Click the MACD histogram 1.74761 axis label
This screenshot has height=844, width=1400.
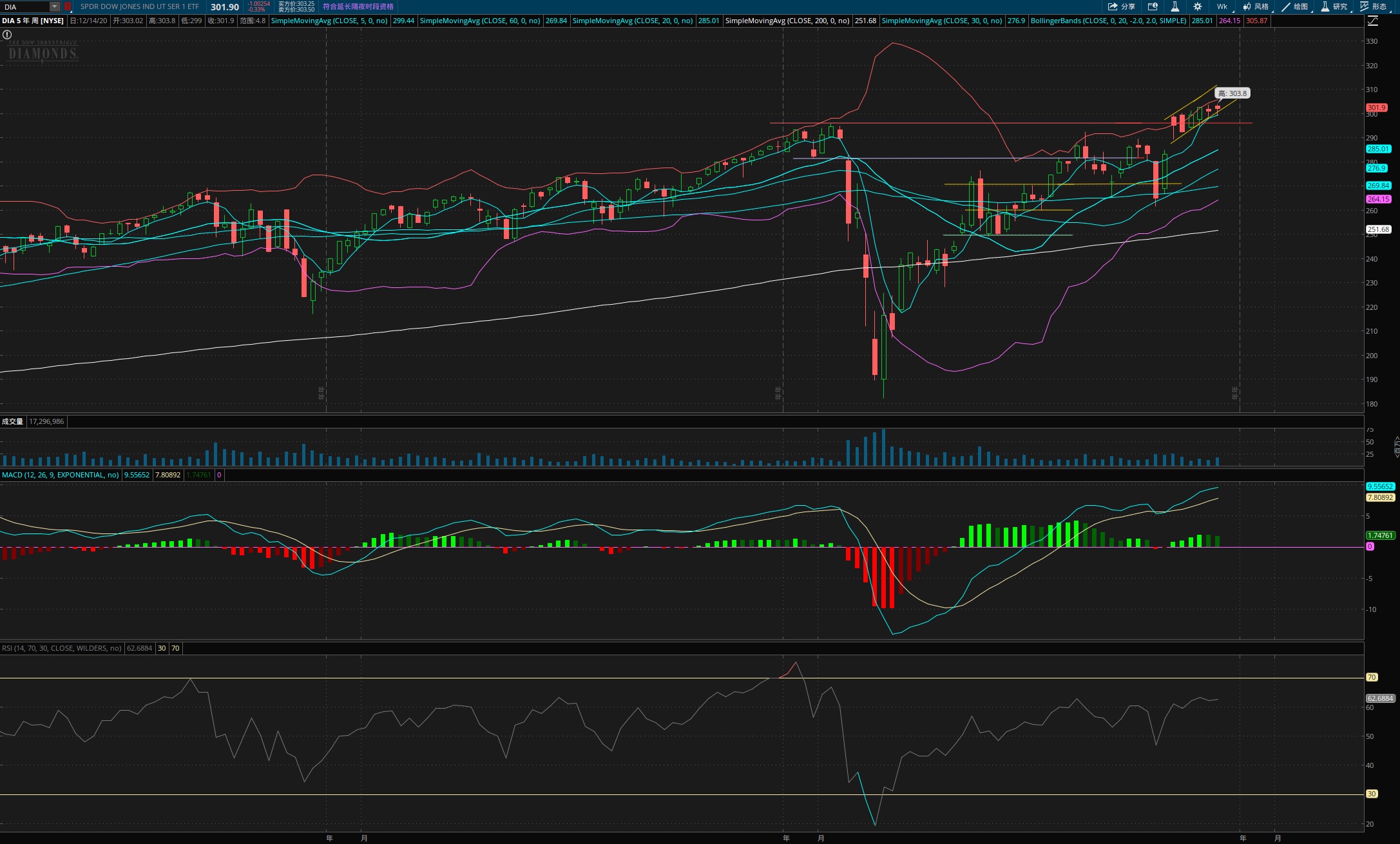[x=1380, y=535]
